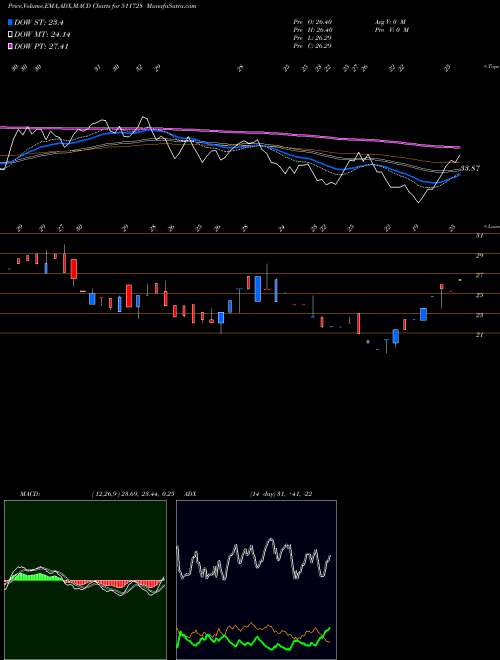Viewport: 500px width, 660px height.
Task: Click the chart title mentioning ManafaSutra.com
Action: pyautogui.click(x=102, y=6)
